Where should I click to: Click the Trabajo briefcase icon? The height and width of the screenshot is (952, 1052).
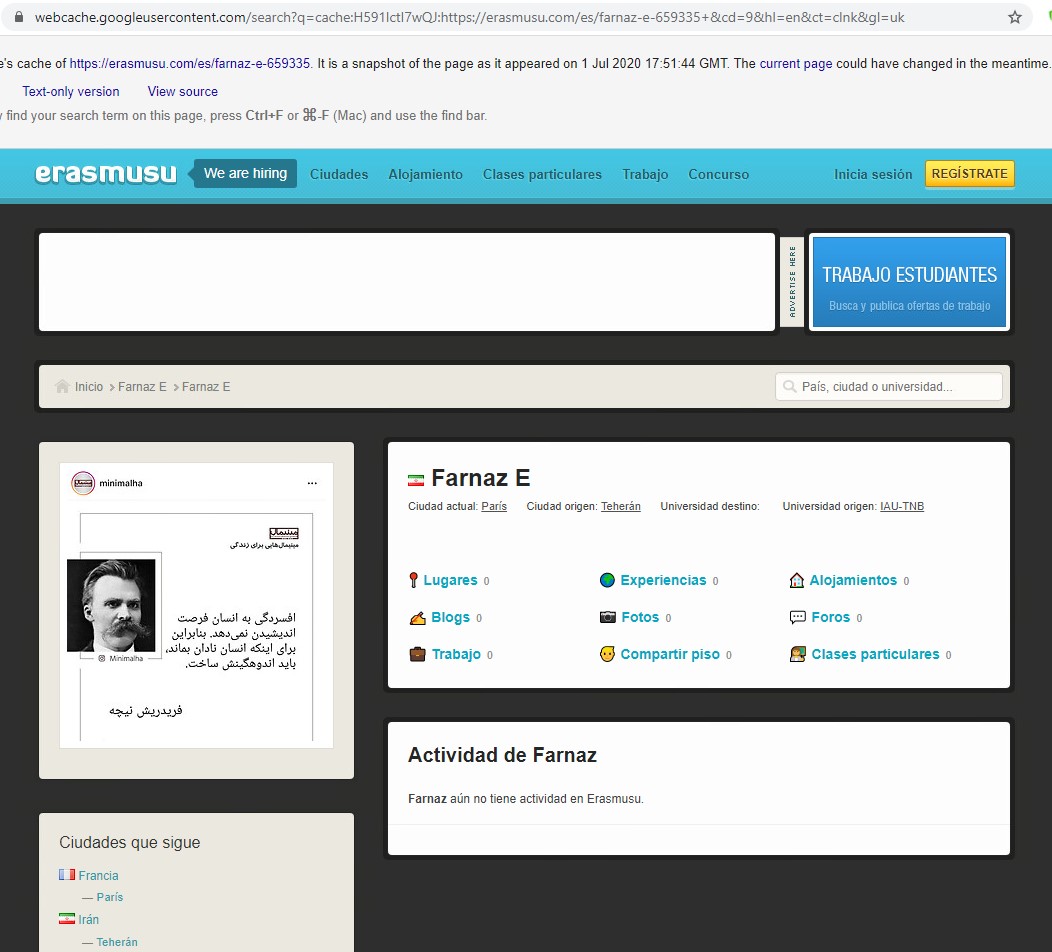pos(417,655)
